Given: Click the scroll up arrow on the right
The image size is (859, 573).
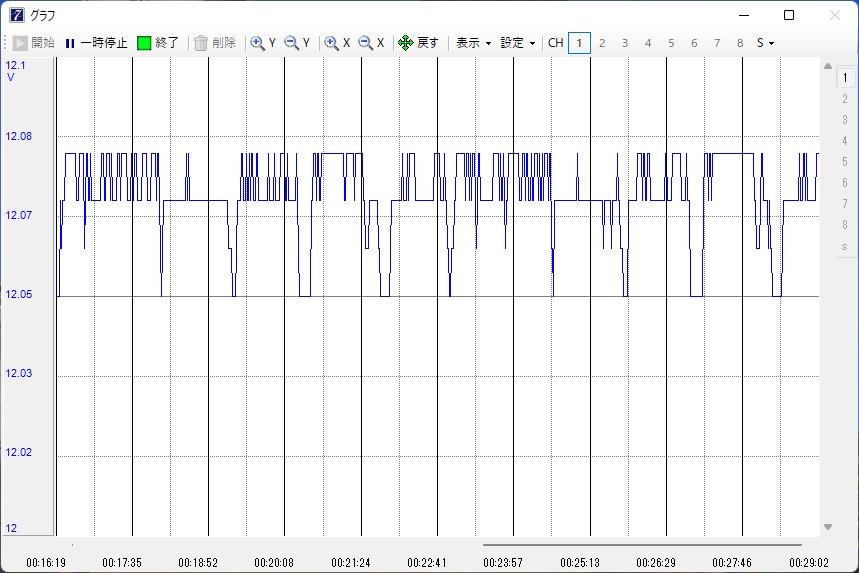Looking at the screenshot, I should point(827,67).
